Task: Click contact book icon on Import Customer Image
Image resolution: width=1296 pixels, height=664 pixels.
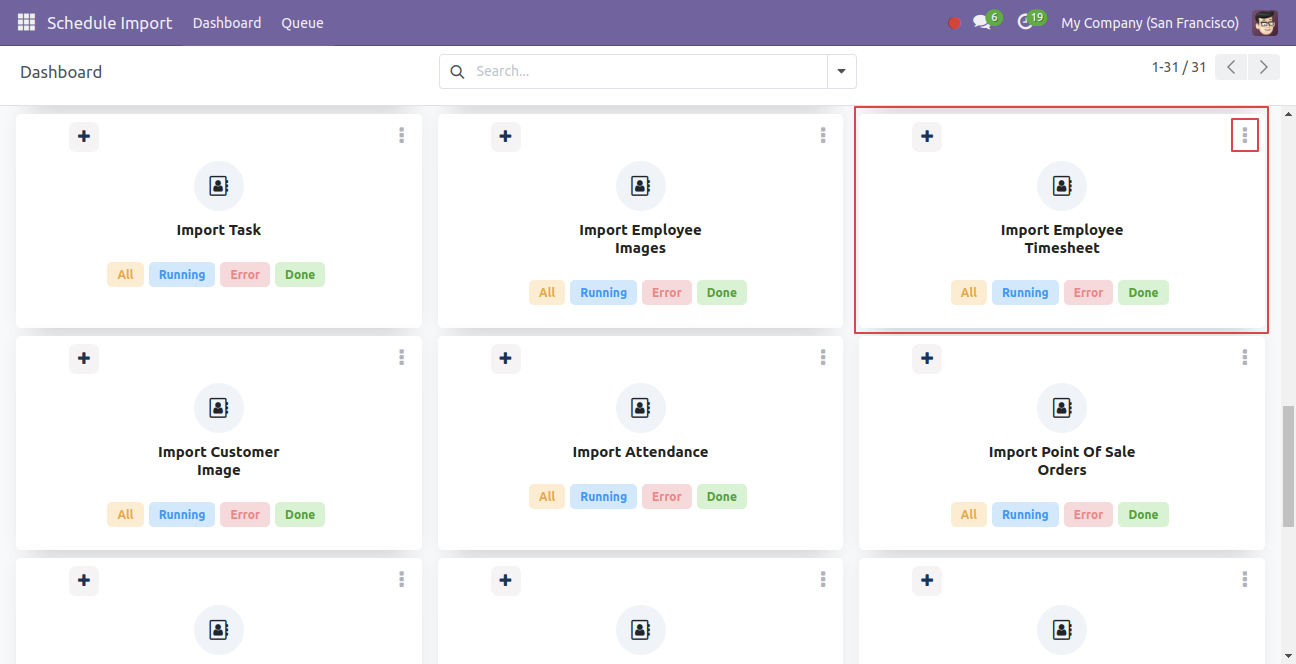Action: (x=219, y=408)
